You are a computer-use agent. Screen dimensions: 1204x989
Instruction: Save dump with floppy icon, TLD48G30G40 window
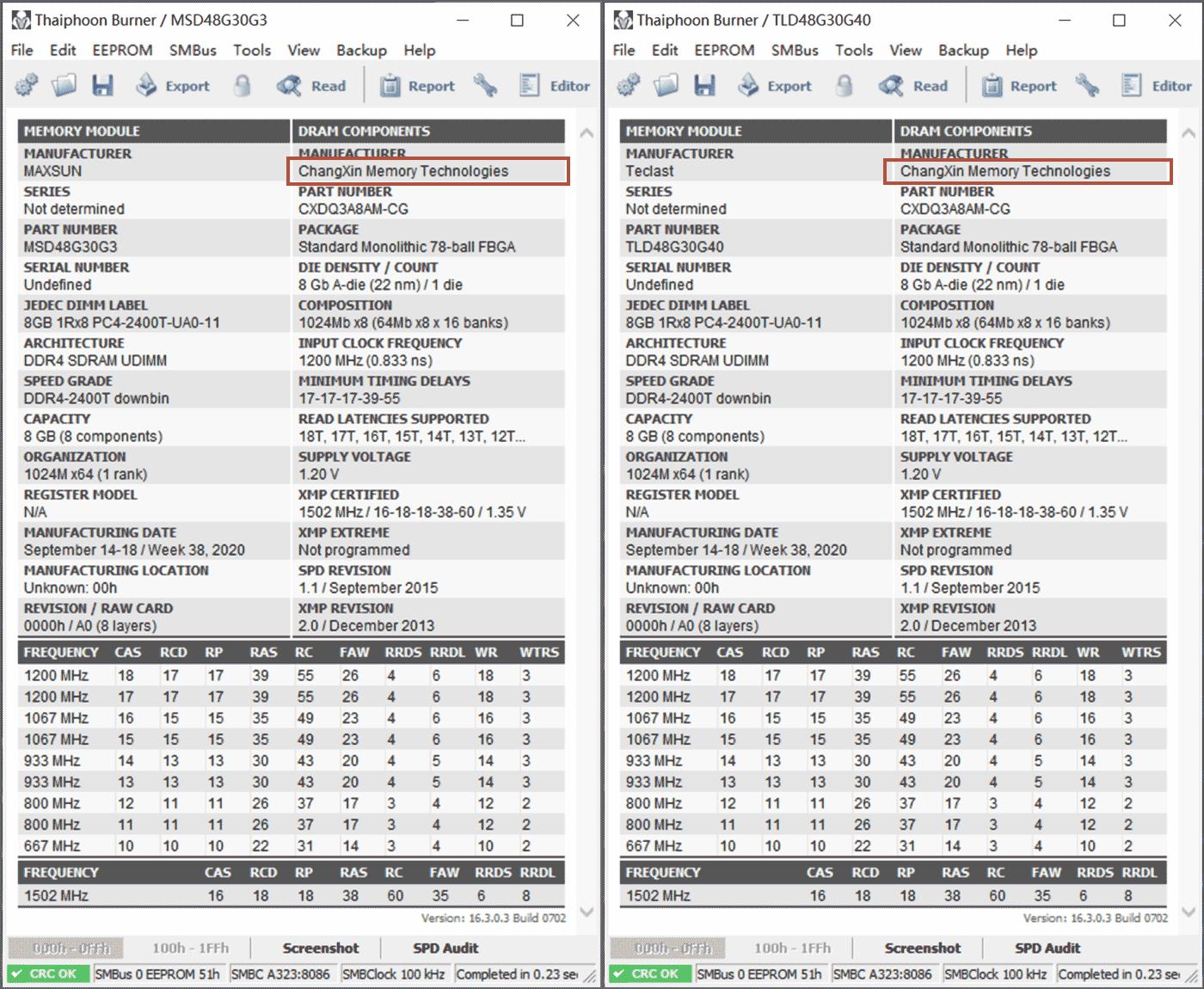(705, 85)
